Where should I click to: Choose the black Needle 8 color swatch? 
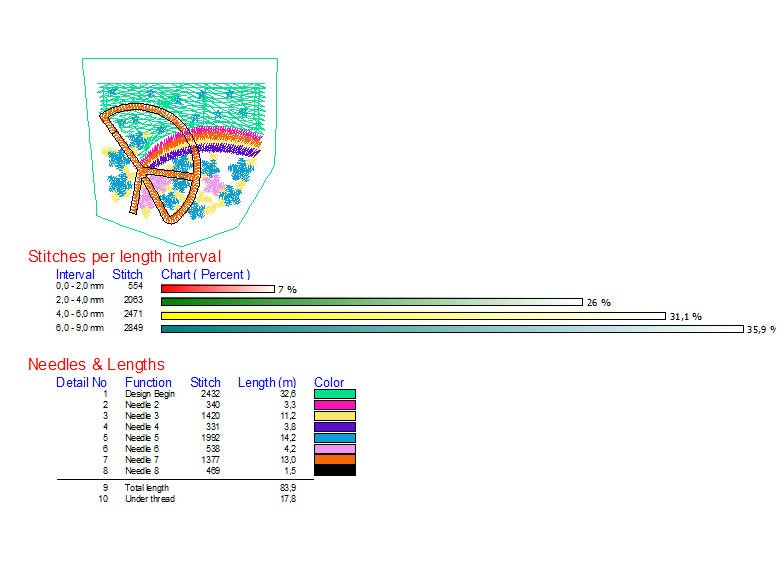click(335, 470)
